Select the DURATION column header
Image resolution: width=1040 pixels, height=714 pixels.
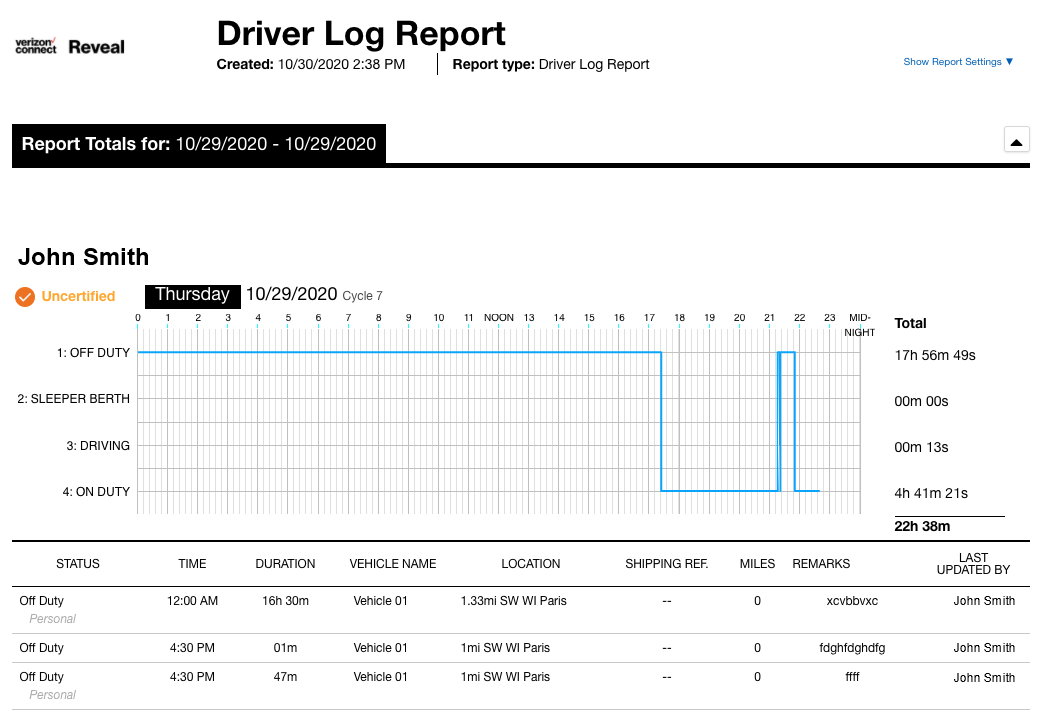click(x=285, y=564)
